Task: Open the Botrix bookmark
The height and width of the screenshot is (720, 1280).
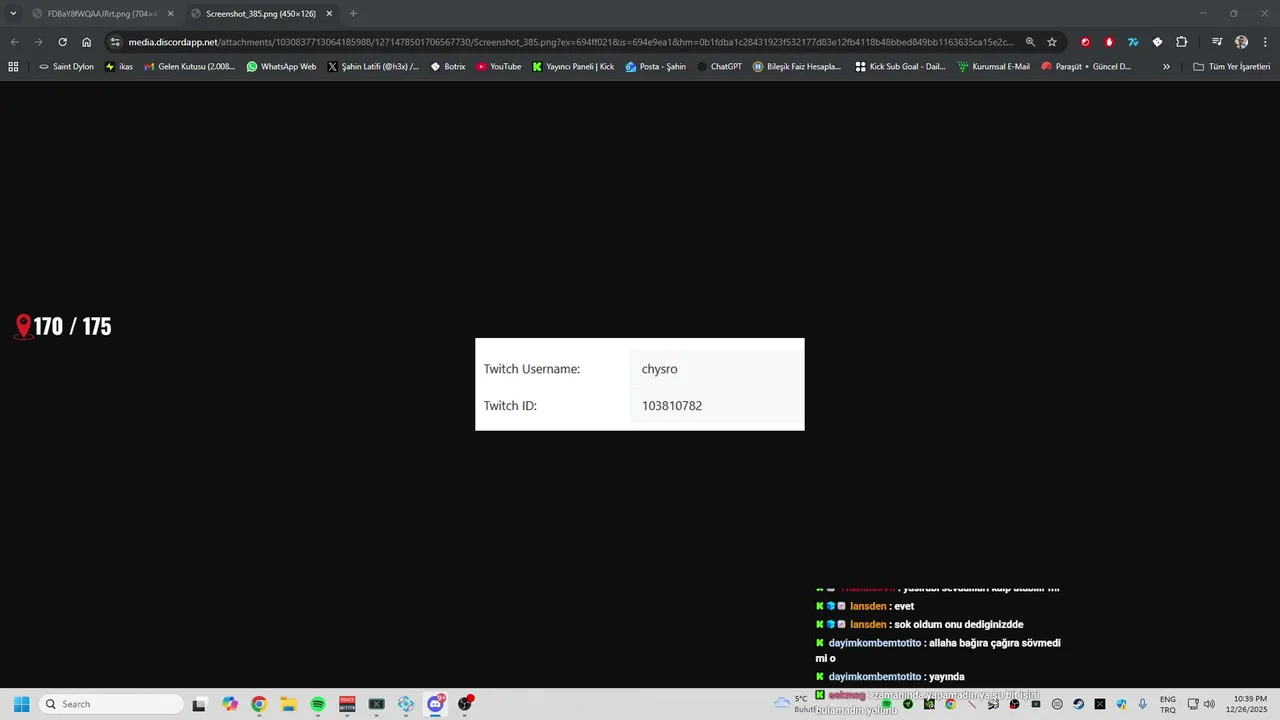Action: coord(448,67)
